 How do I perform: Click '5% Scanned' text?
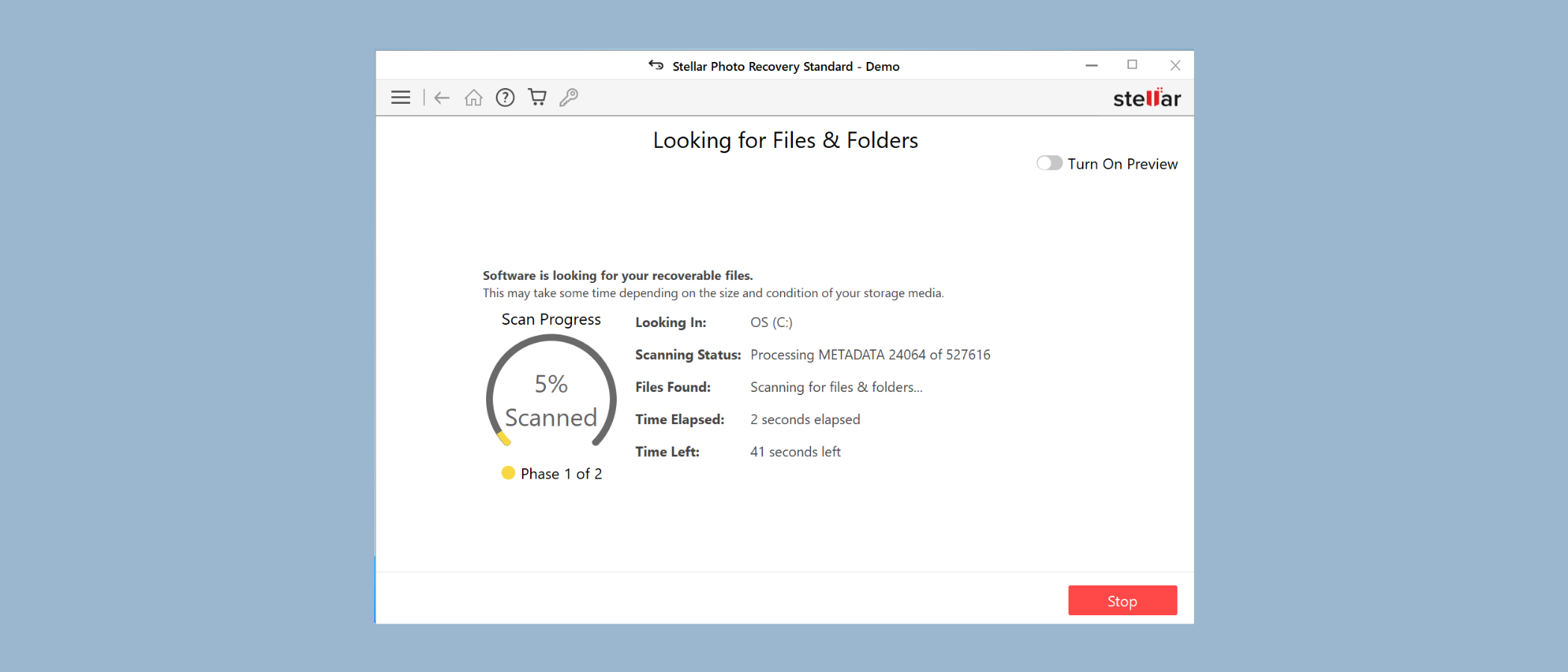pyautogui.click(x=551, y=401)
